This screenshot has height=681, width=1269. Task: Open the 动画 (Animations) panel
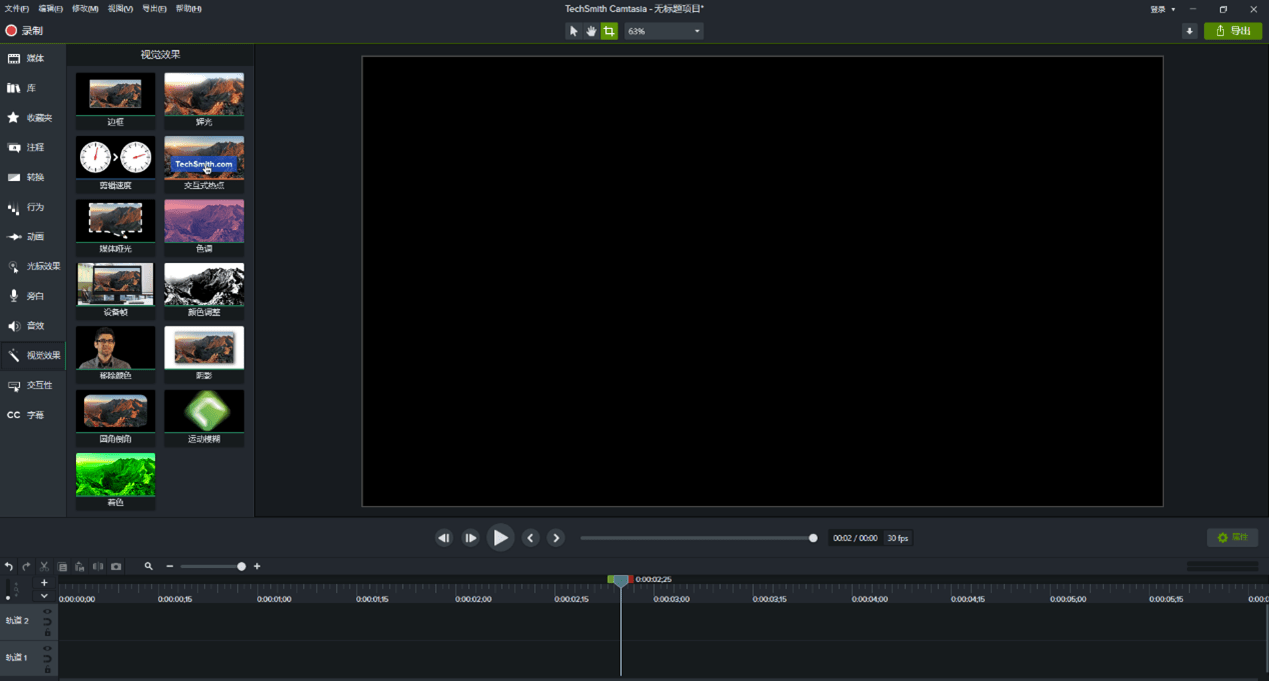pos(33,237)
